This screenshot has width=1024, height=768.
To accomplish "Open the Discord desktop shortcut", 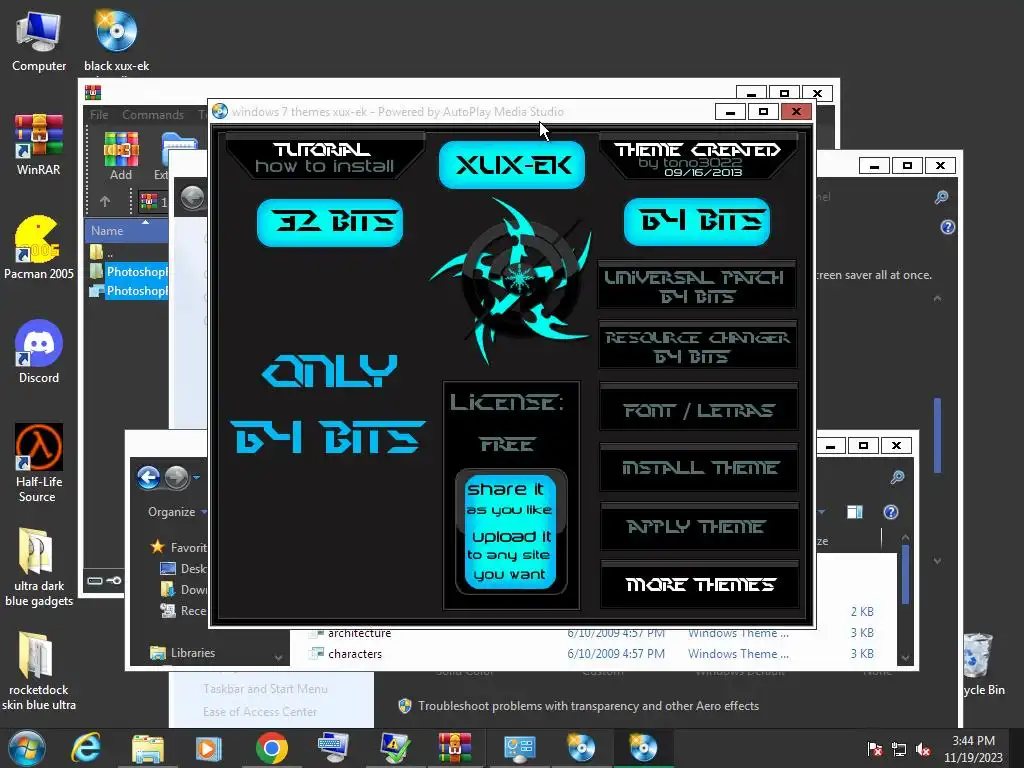I will [39, 351].
